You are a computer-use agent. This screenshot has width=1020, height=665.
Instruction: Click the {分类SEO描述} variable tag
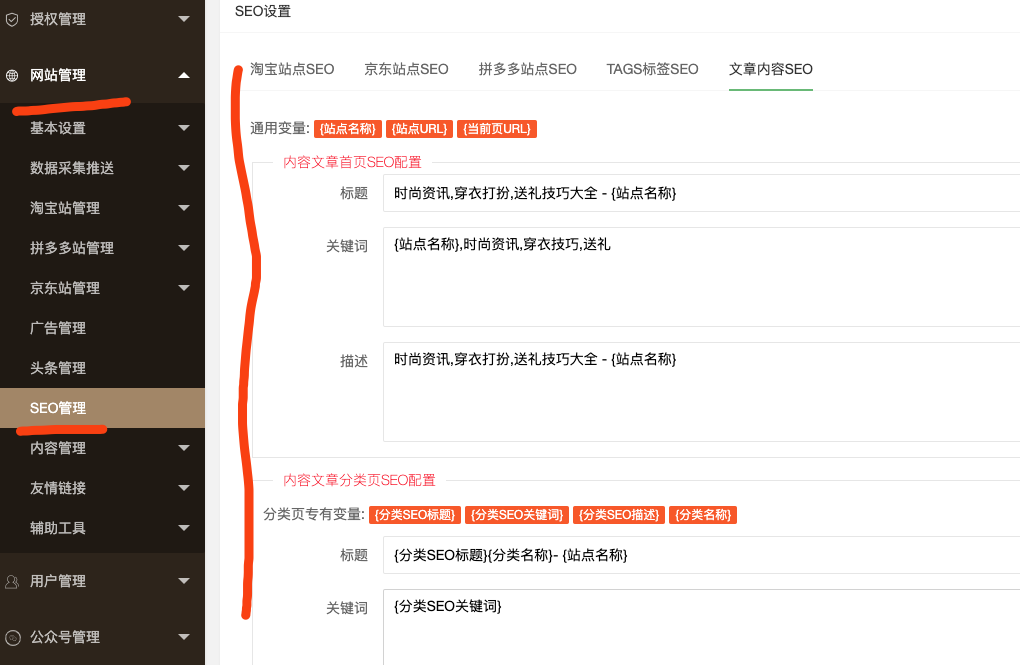pyautogui.click(x=619, y=515)
